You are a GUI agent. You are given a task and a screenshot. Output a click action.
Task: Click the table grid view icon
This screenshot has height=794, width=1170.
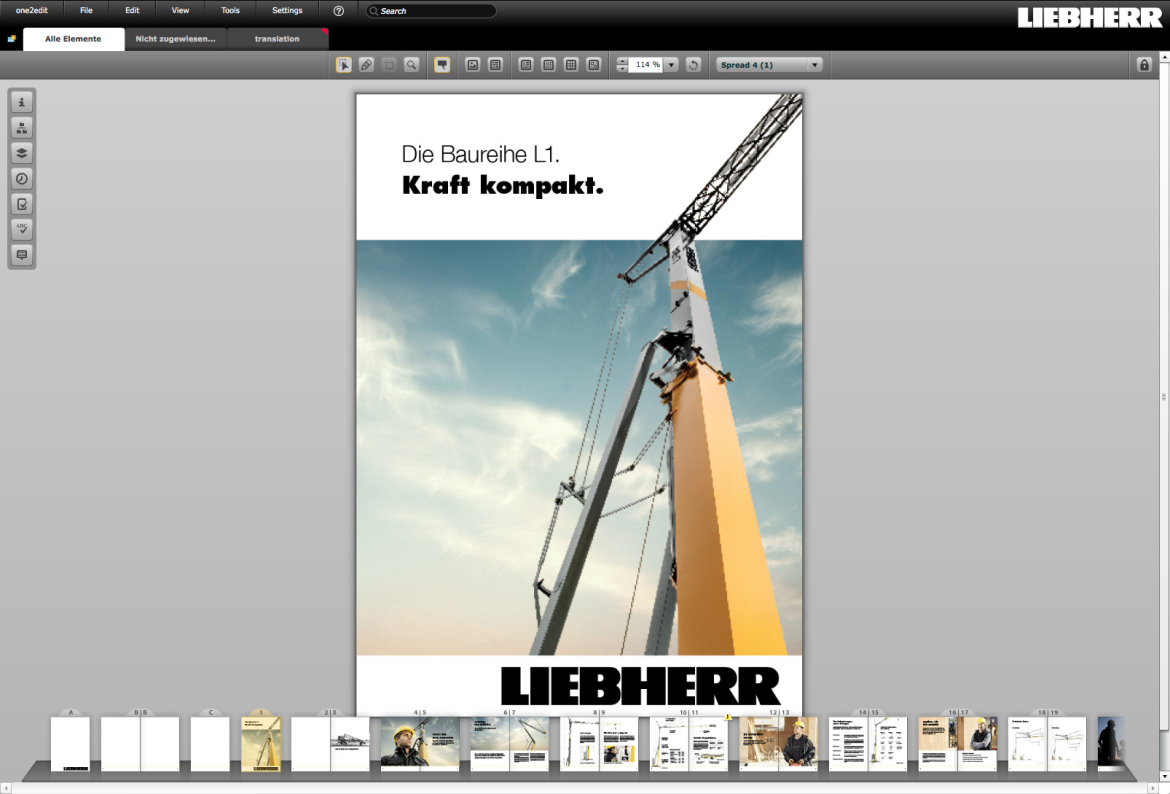(571, 65)
